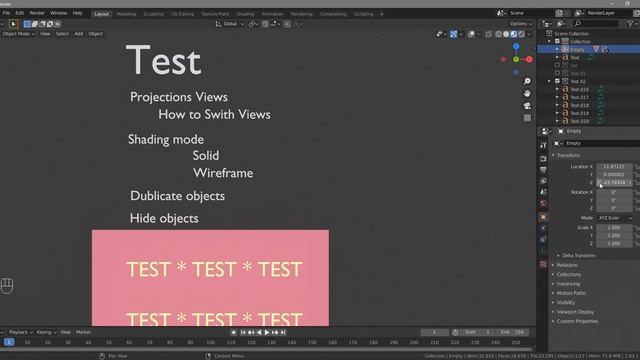Viewport: 640px width, 360px height.
Task: Click the preview range clock icon in timeline
Action: [x=455, y=332]
